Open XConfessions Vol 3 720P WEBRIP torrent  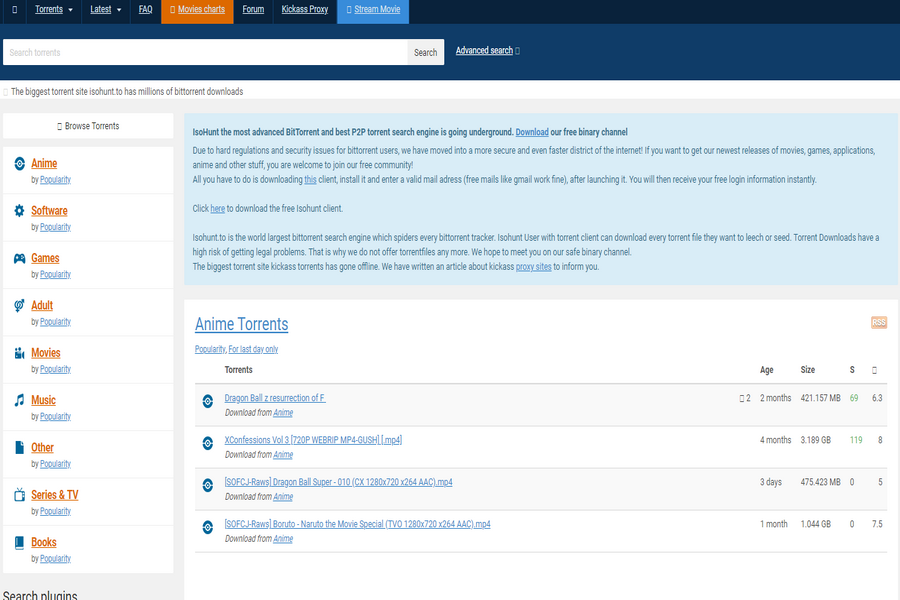click(x=313, y=440)
